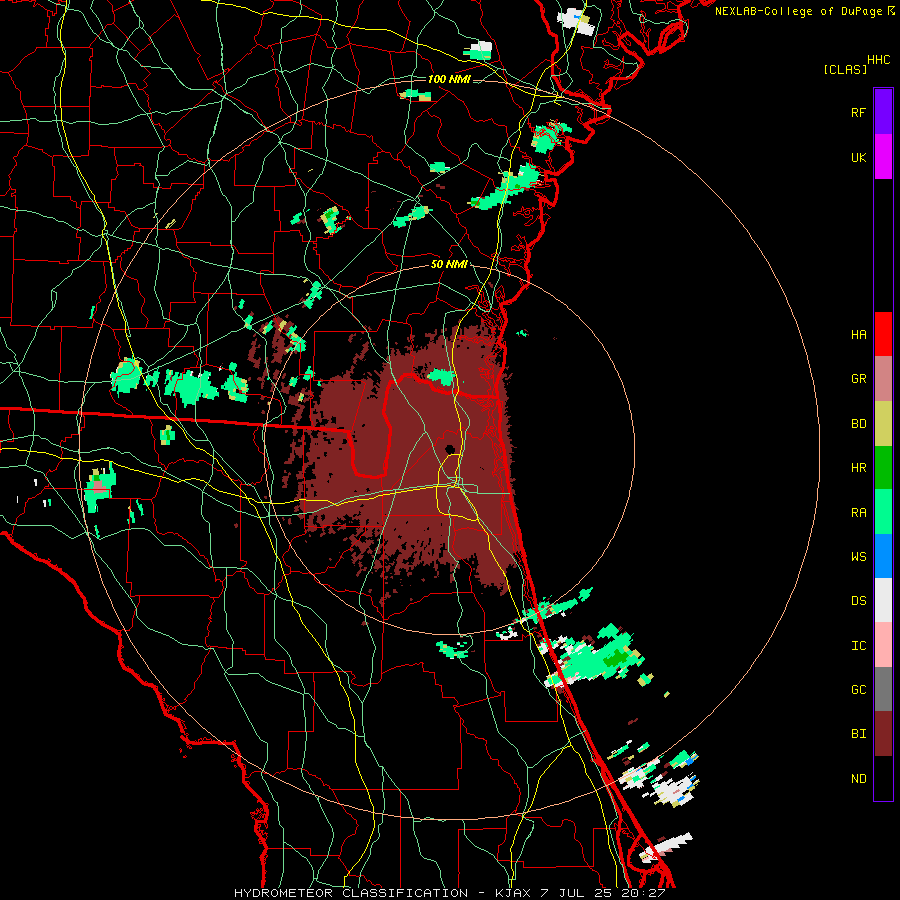The image size is (900, 900).
Task: Click the HYDROMETEOR CLASSIFICATION title text
Action: (351, 893)
